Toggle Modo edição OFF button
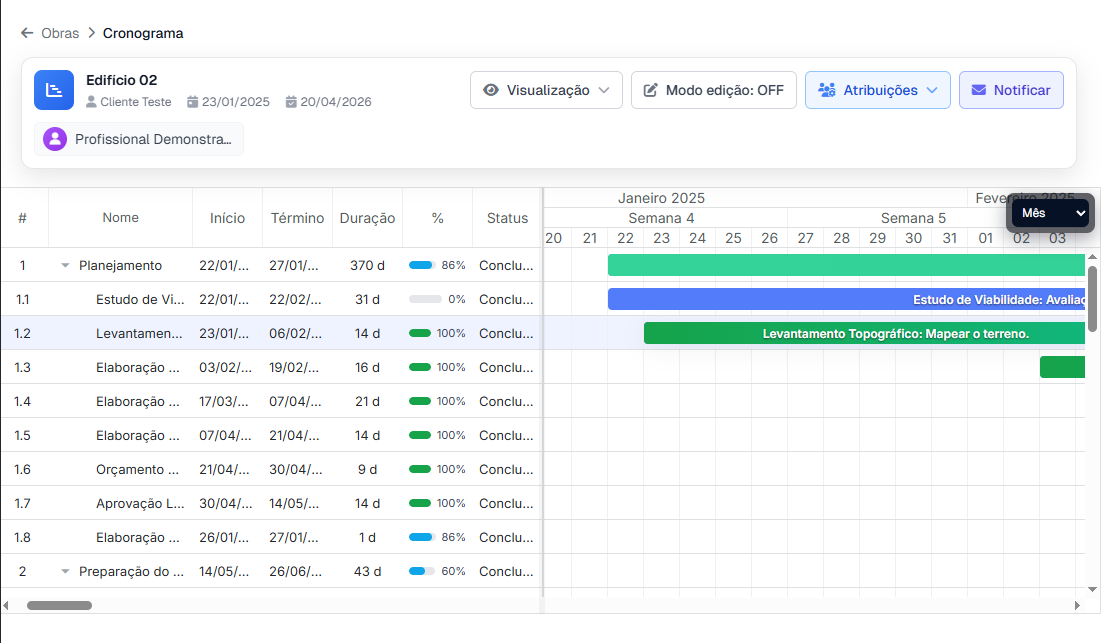 [713, 90]
